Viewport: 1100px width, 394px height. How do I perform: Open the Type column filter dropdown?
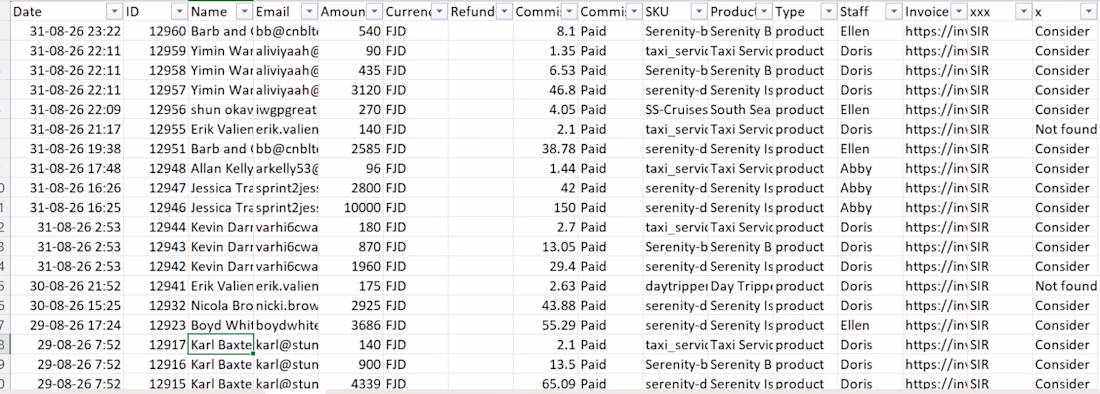pyautogui.click(x=829, y=11)
